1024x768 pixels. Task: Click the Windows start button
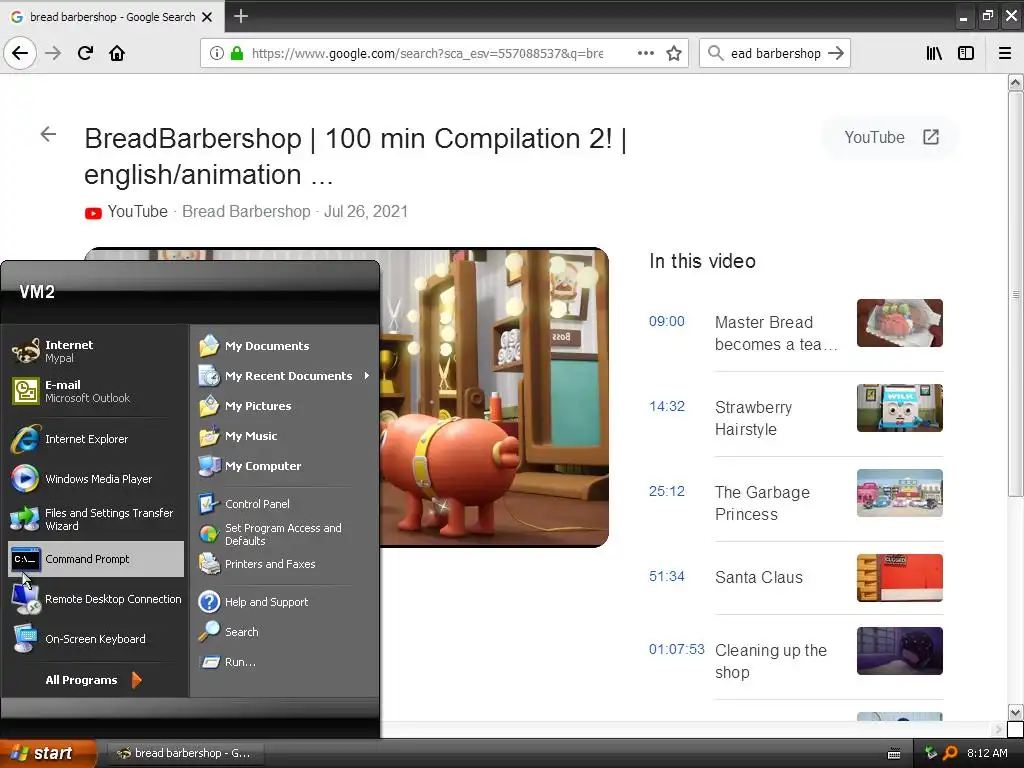(47, 753)
